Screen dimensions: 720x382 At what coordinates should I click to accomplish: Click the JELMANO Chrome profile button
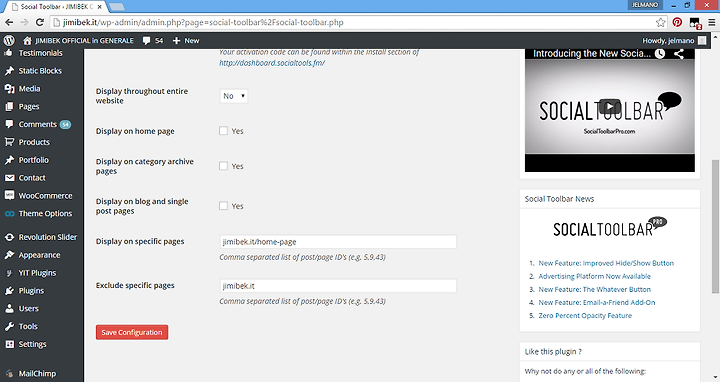(x=645, y=5)
